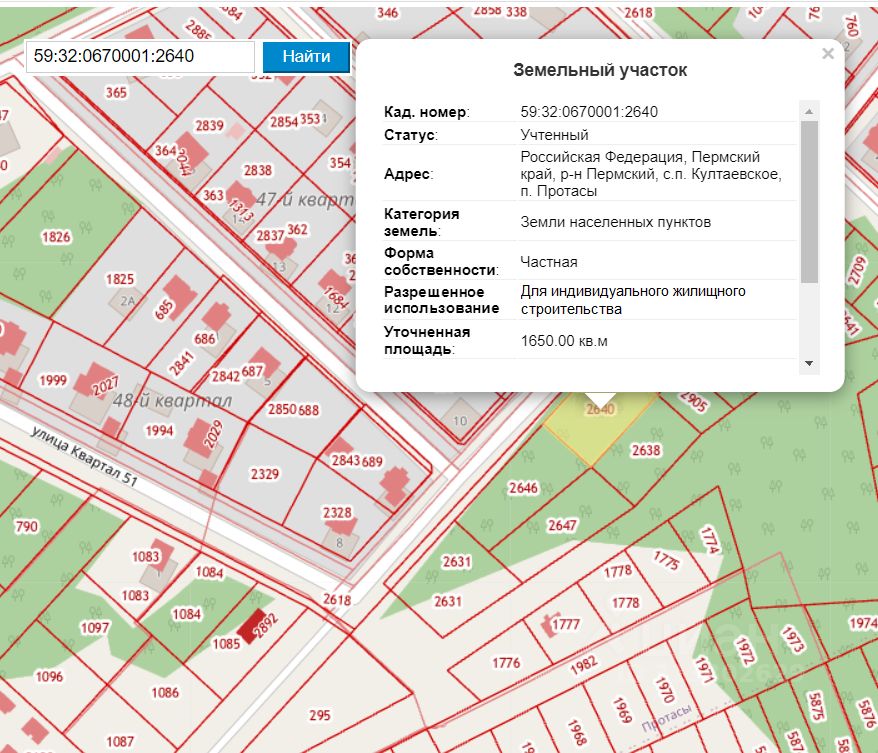The width and height of the screenshot is (878, 753).
Task: Click parcel label 790
Action: [26, 526]
